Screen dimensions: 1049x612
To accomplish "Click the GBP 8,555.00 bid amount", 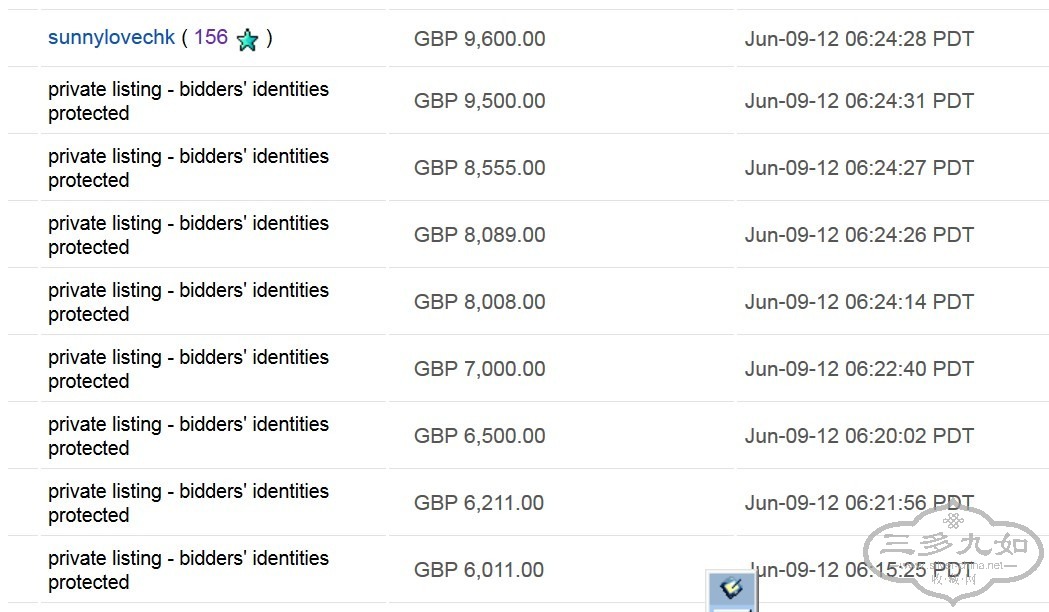I will pyautogui.click(x=479, y=168).
